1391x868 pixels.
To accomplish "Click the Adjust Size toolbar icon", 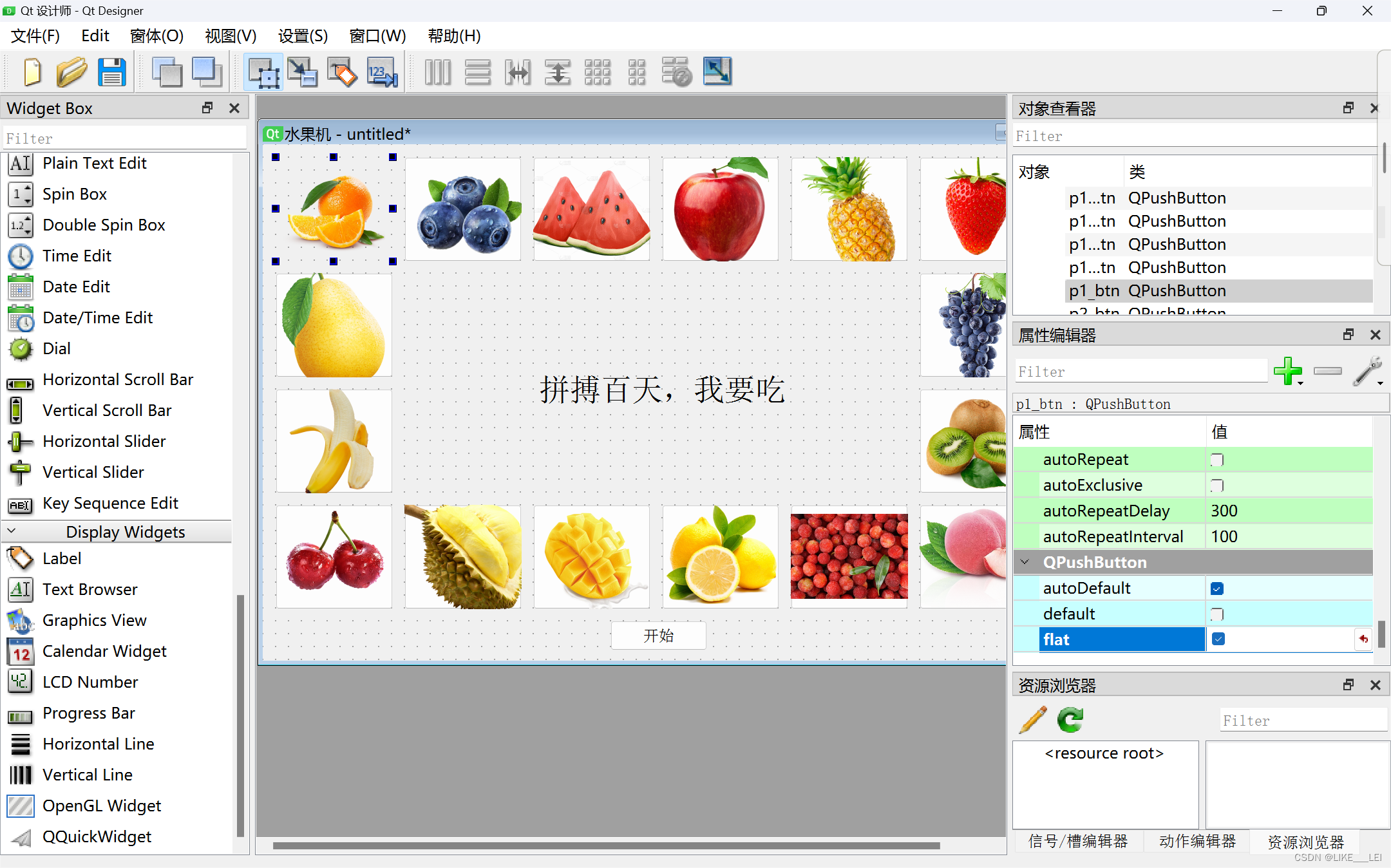I will pos(717,72).
